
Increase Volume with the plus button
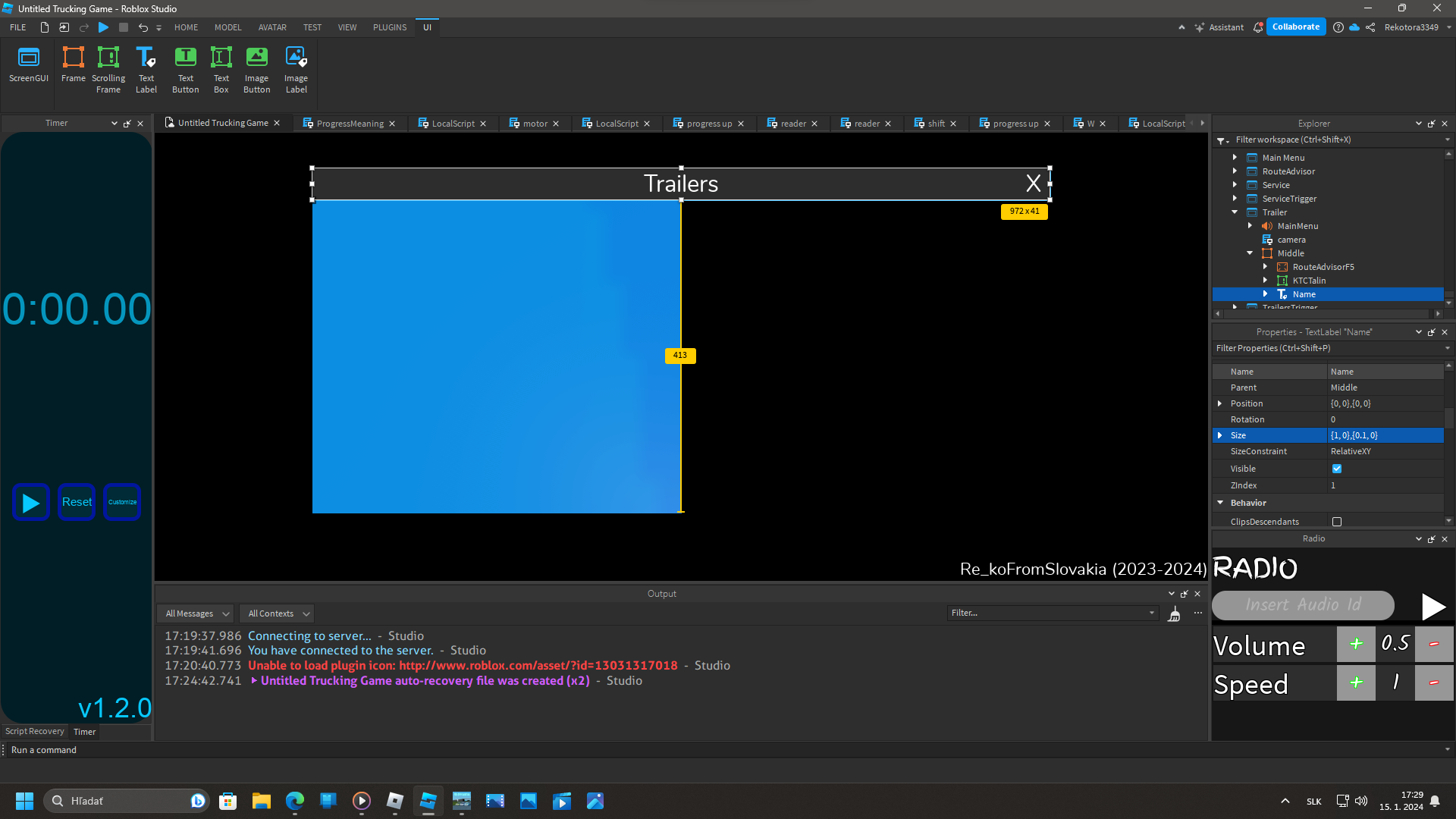click(1355, 644)
